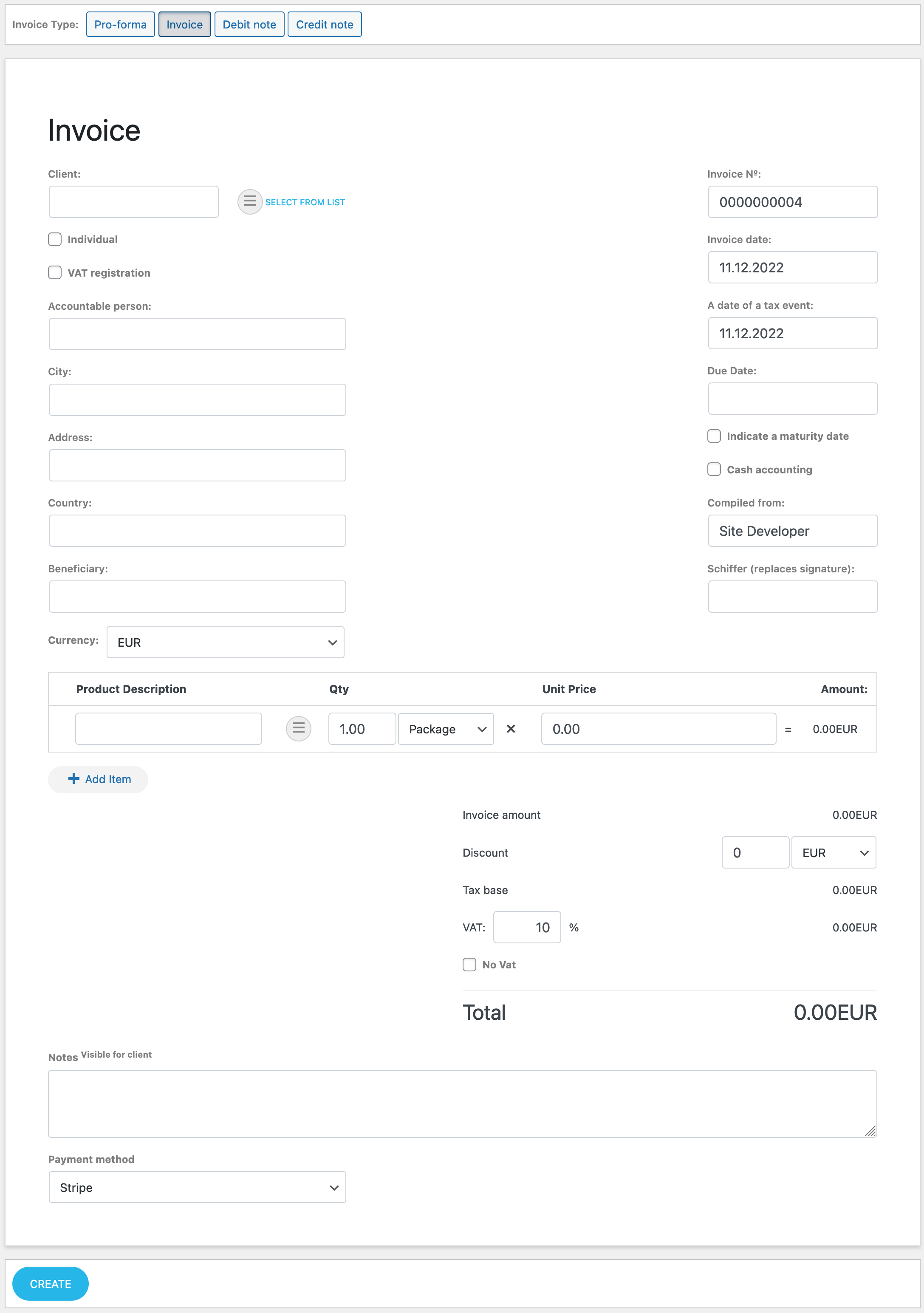924x1313 pixels.
Task: Click the plus icon to add item
Action: (74, 779)
